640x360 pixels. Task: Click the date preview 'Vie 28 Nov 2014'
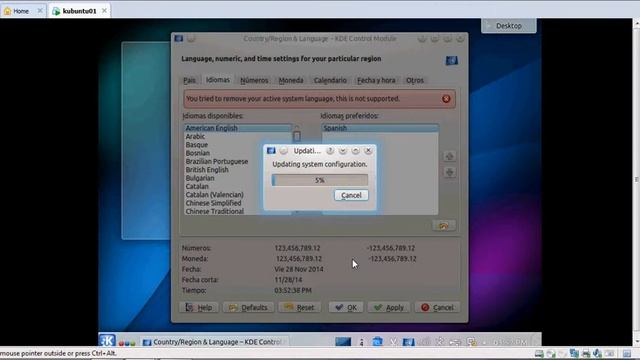pyautogui.click(x=299, y=269)
